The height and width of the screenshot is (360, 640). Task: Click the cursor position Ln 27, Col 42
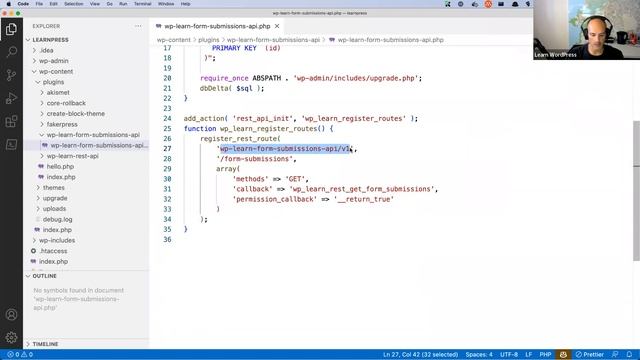coord(420,355)
